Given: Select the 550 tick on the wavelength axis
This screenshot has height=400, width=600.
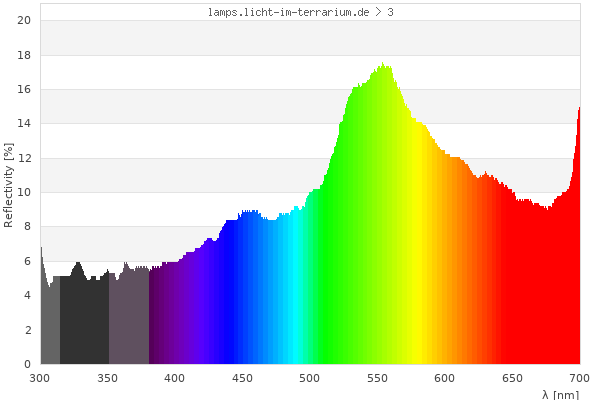Looking at the screenshot, I should (x=377, y=378).
